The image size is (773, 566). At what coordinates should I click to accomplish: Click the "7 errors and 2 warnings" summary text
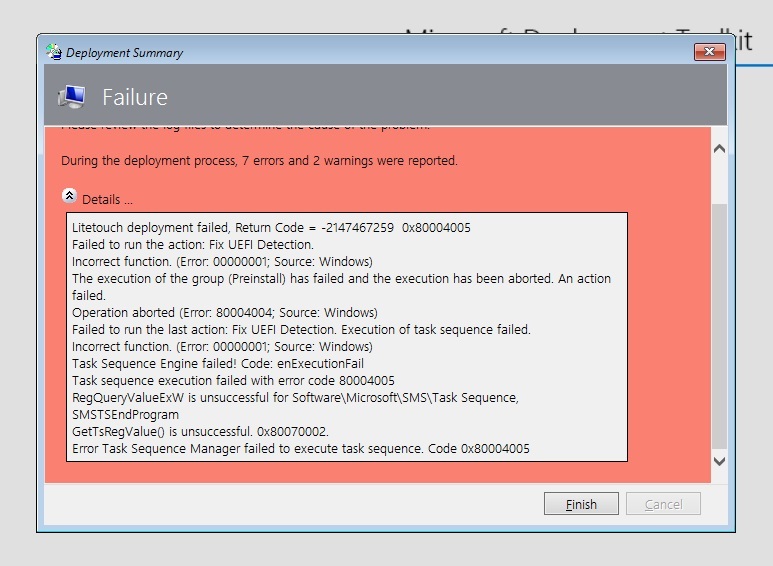[259, 160]
